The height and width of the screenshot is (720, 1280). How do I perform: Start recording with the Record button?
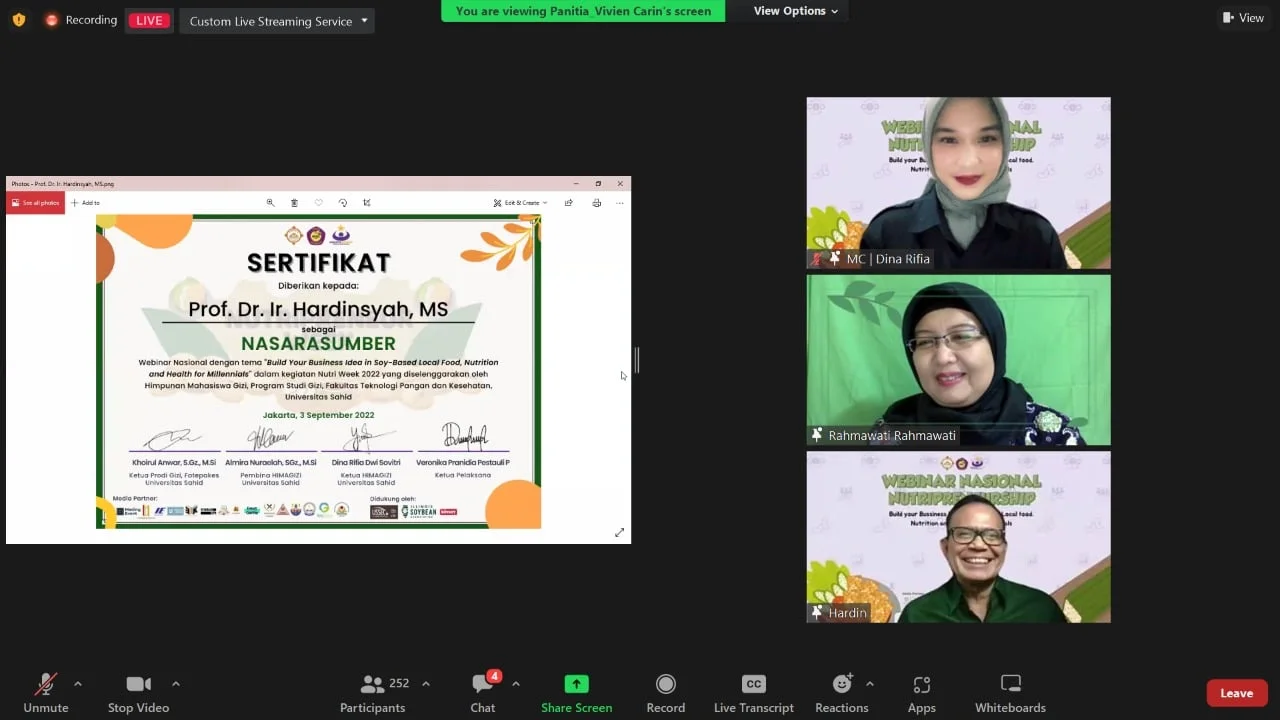[666, 693]
